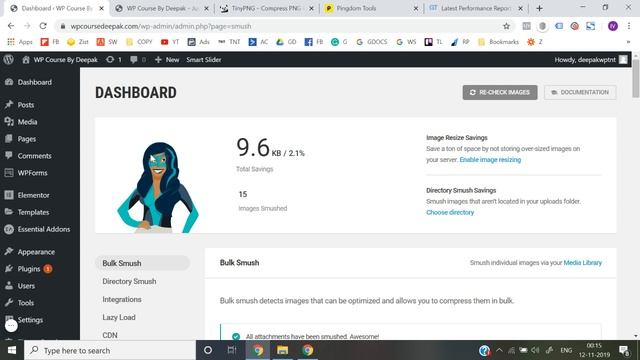Open Comments in the sidebar
640x360 pixels.
[34, 156]
